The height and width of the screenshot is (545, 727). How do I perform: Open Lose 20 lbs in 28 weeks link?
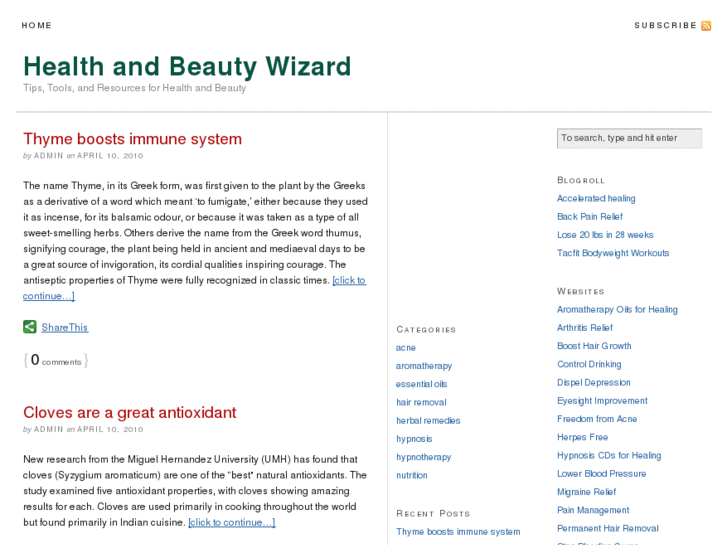pyautogui.click(x=605, y=235)
